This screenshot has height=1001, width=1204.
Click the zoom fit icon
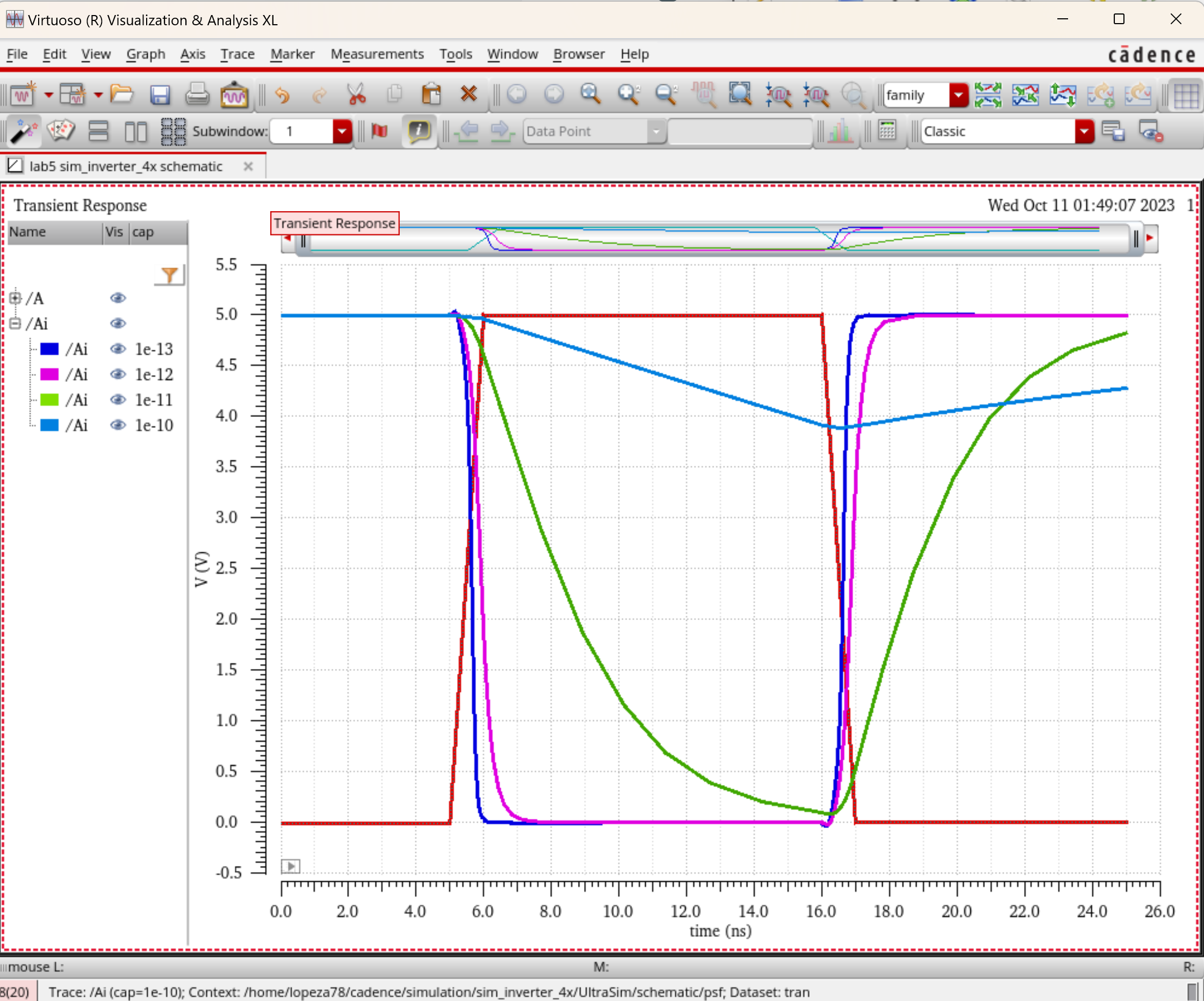740,93
